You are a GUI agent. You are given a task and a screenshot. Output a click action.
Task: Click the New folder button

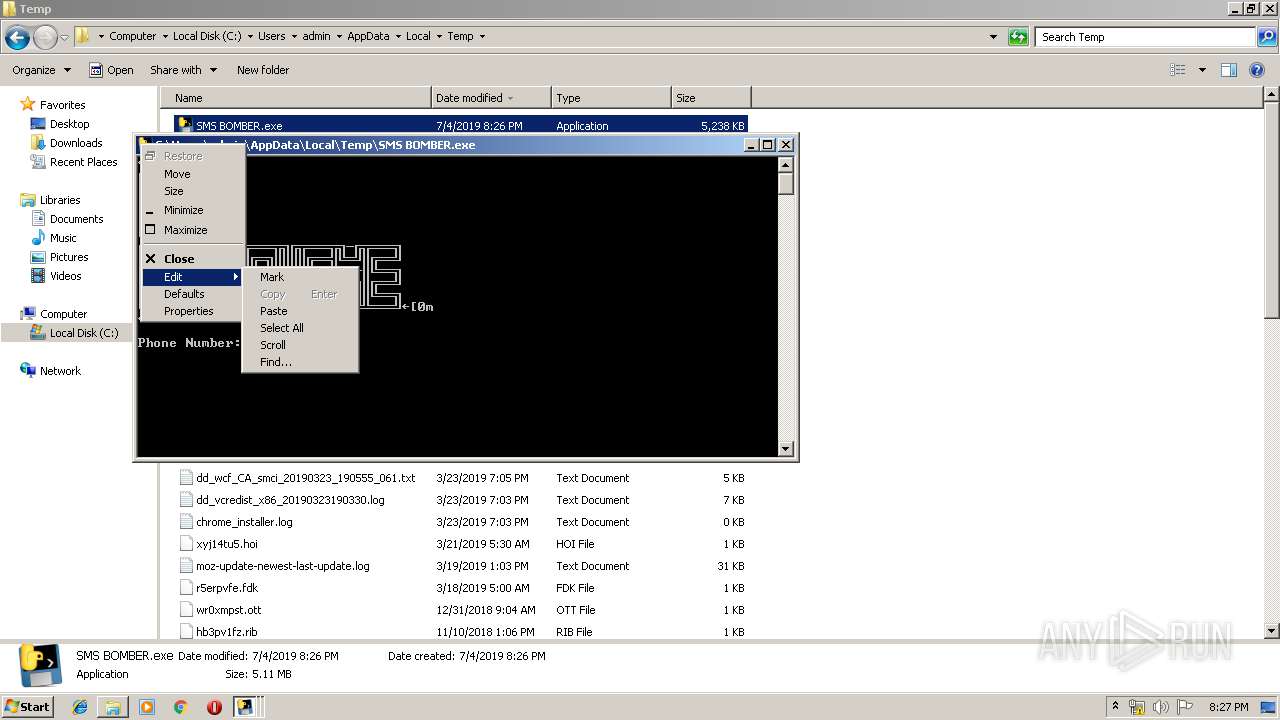(x=263, y=70)
